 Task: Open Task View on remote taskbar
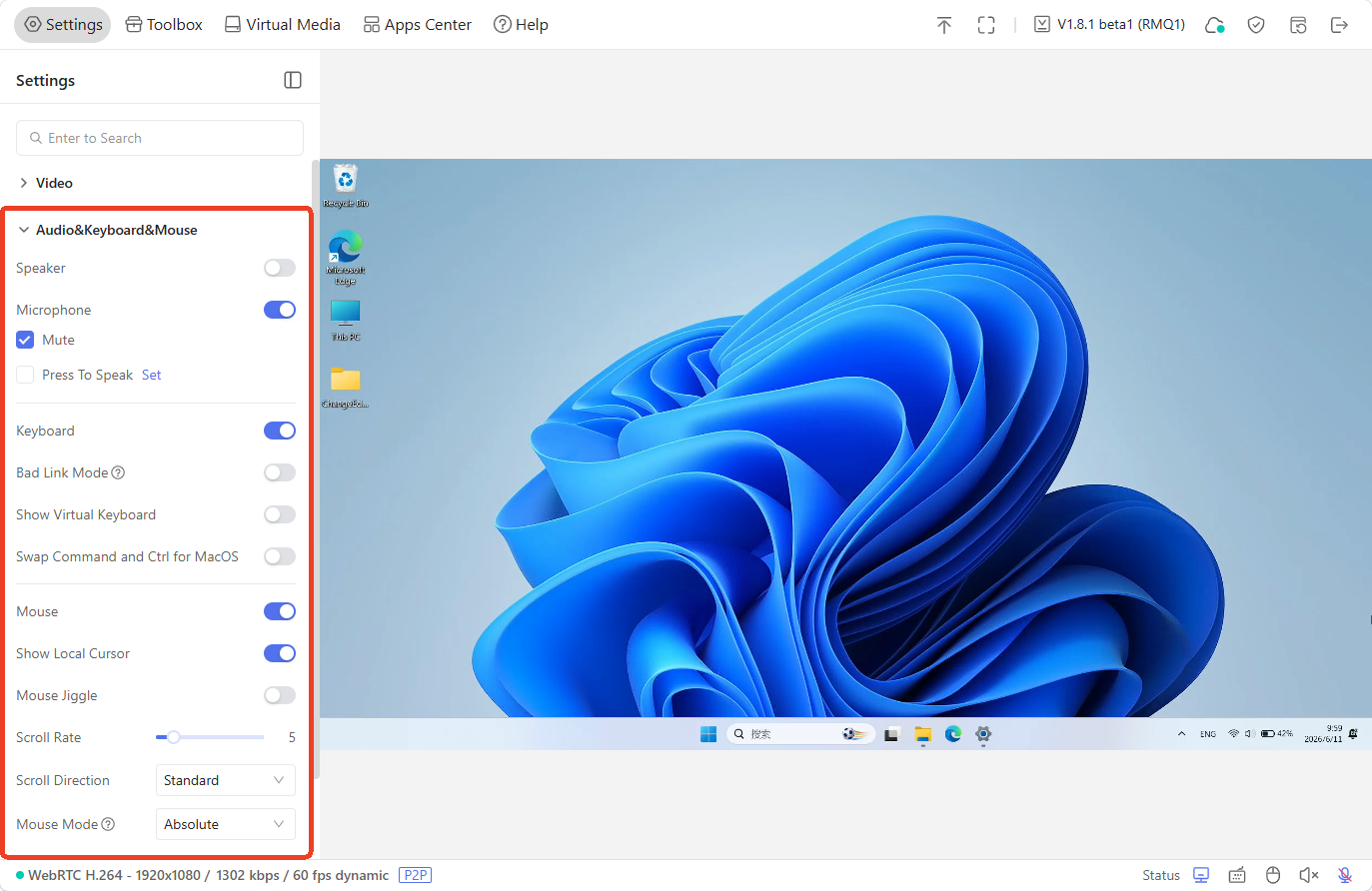891,734
